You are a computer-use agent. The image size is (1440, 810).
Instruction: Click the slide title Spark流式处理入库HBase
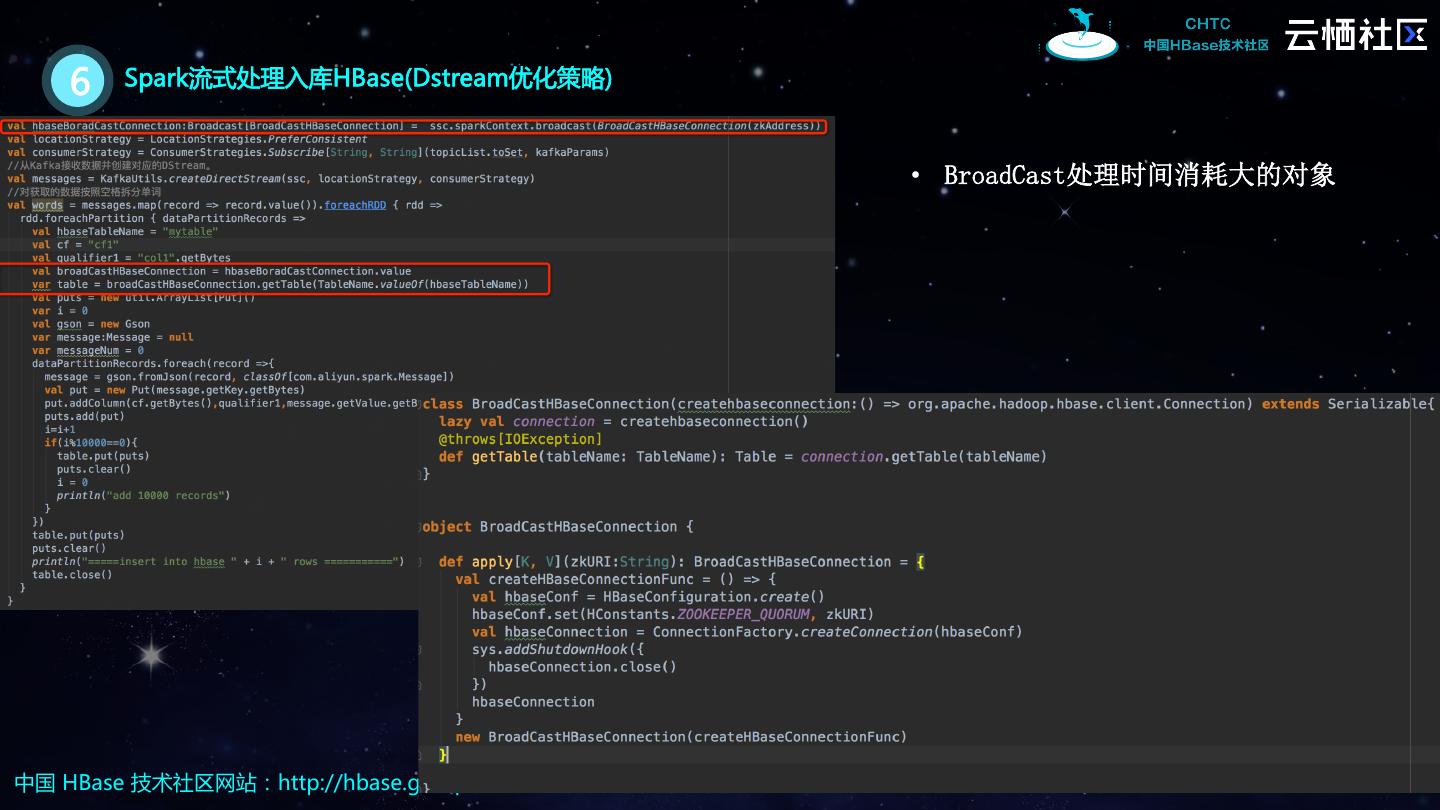368,78
